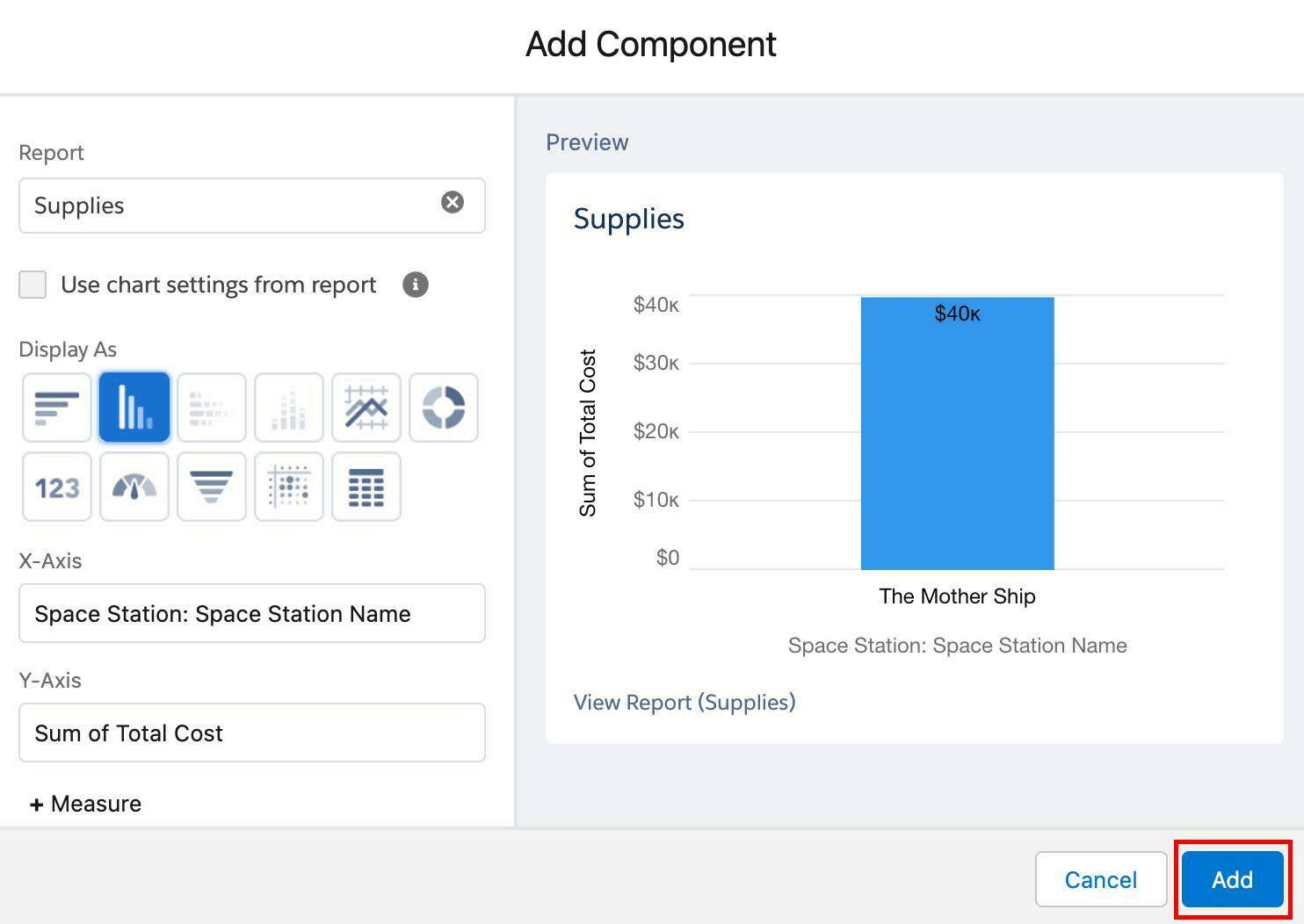Viewport: 1304px width, 924px height.
Task: Choose the stacked horizontal bar chart icon
Action: click(212, 408)
